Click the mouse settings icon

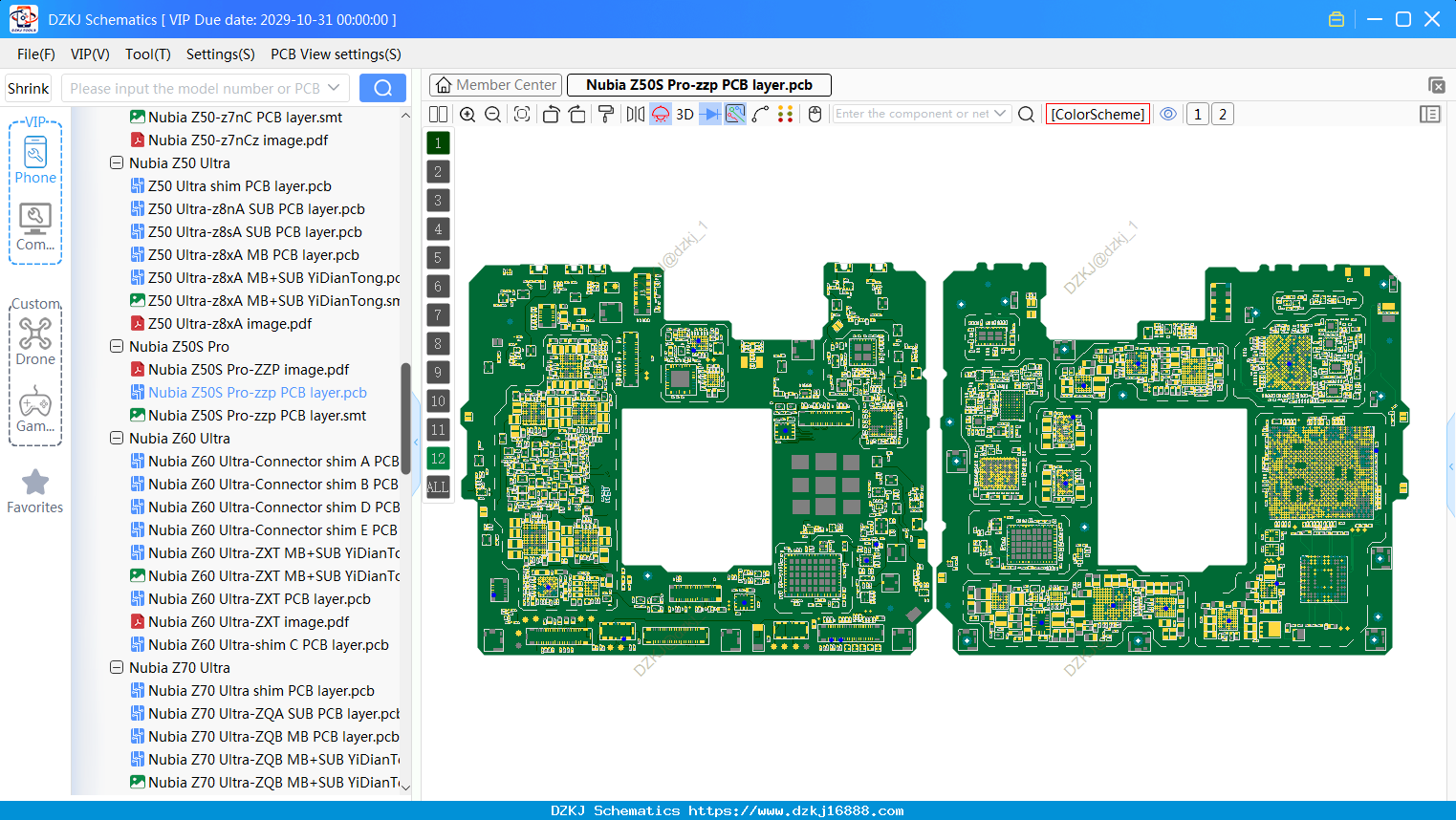pyautogui.click(x=815, y=114)
